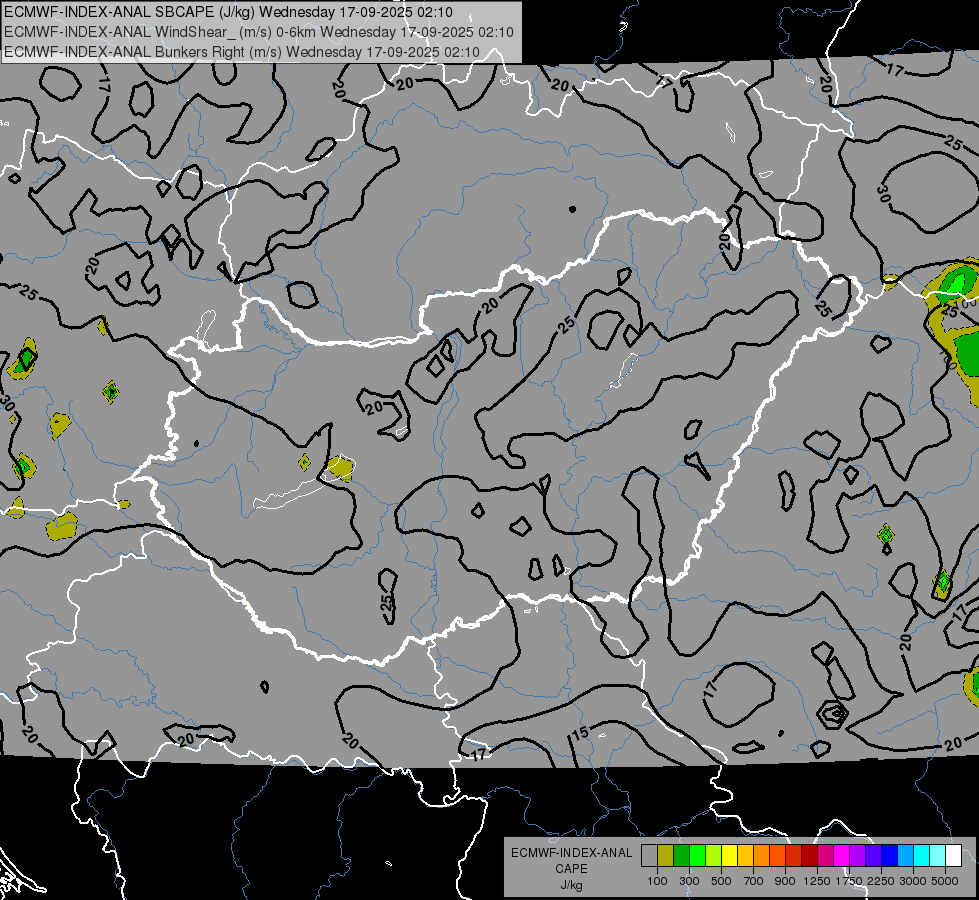Click the 30 contour label at upper right
This screenshot has width=979, height=900.
883,194
